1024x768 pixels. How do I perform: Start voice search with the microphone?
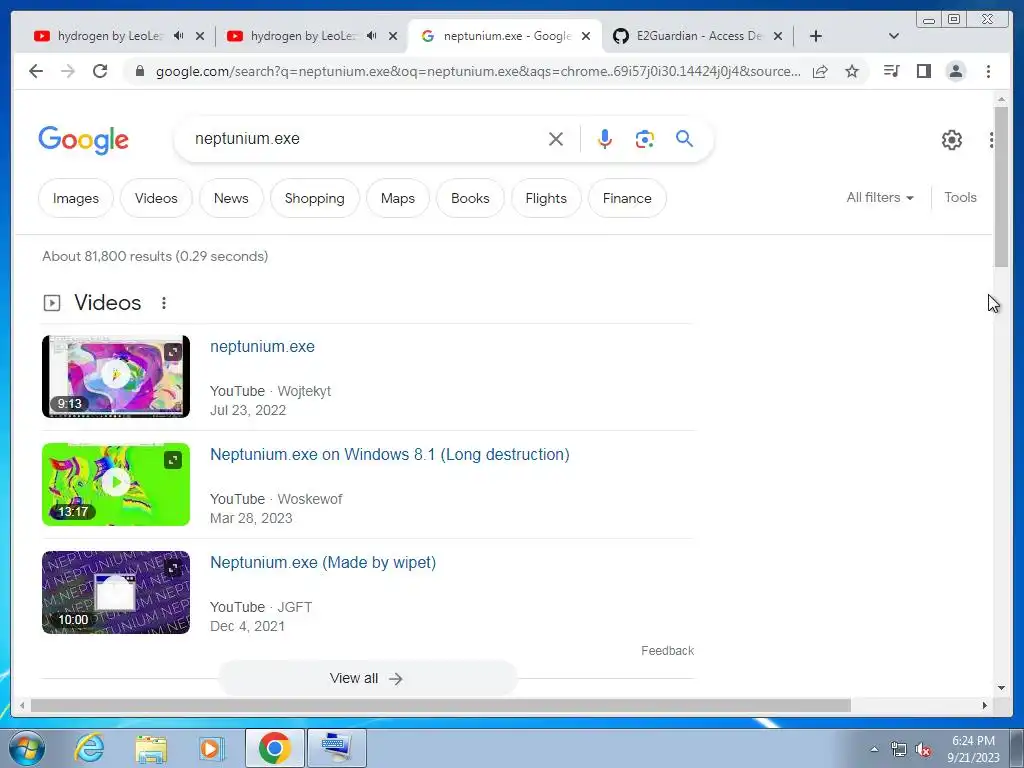[x=605, y=139]
